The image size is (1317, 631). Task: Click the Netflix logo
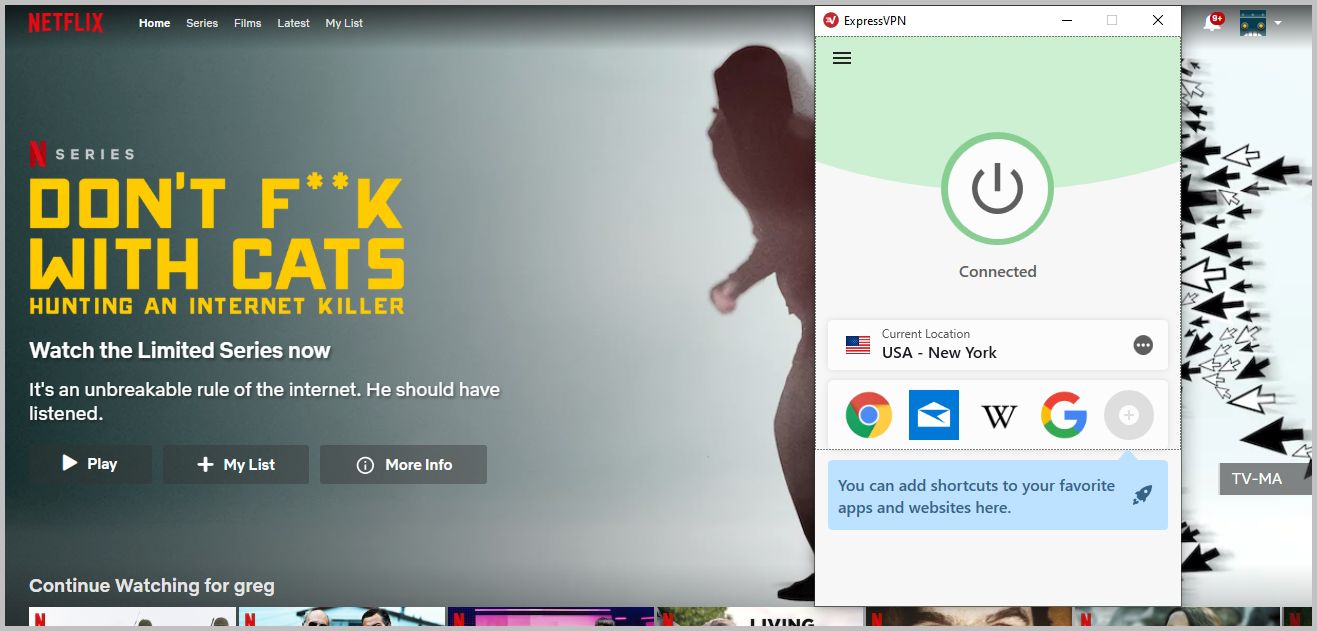click(x=66, y=22)
